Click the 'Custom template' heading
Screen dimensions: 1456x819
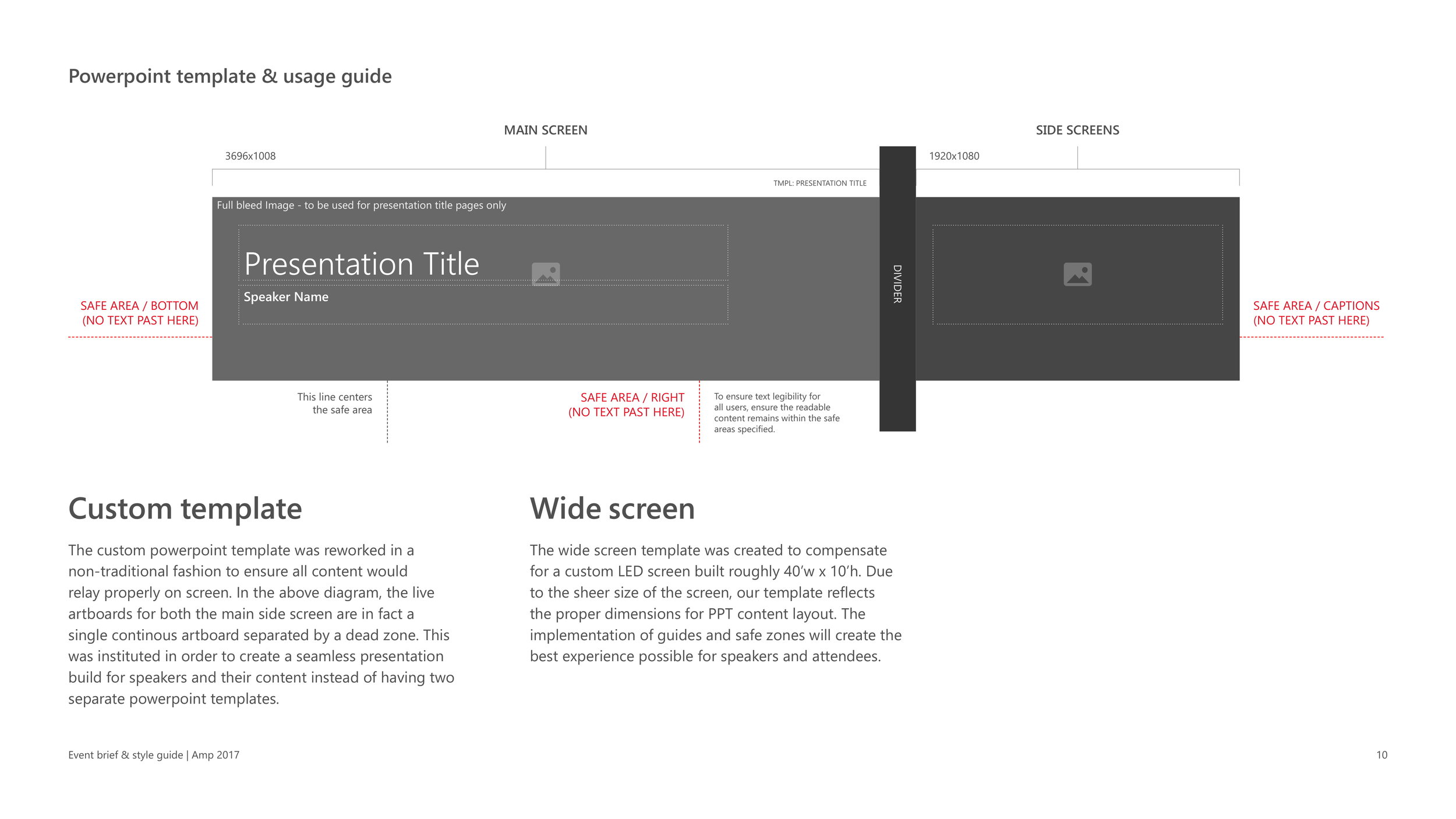coord(185,509)
